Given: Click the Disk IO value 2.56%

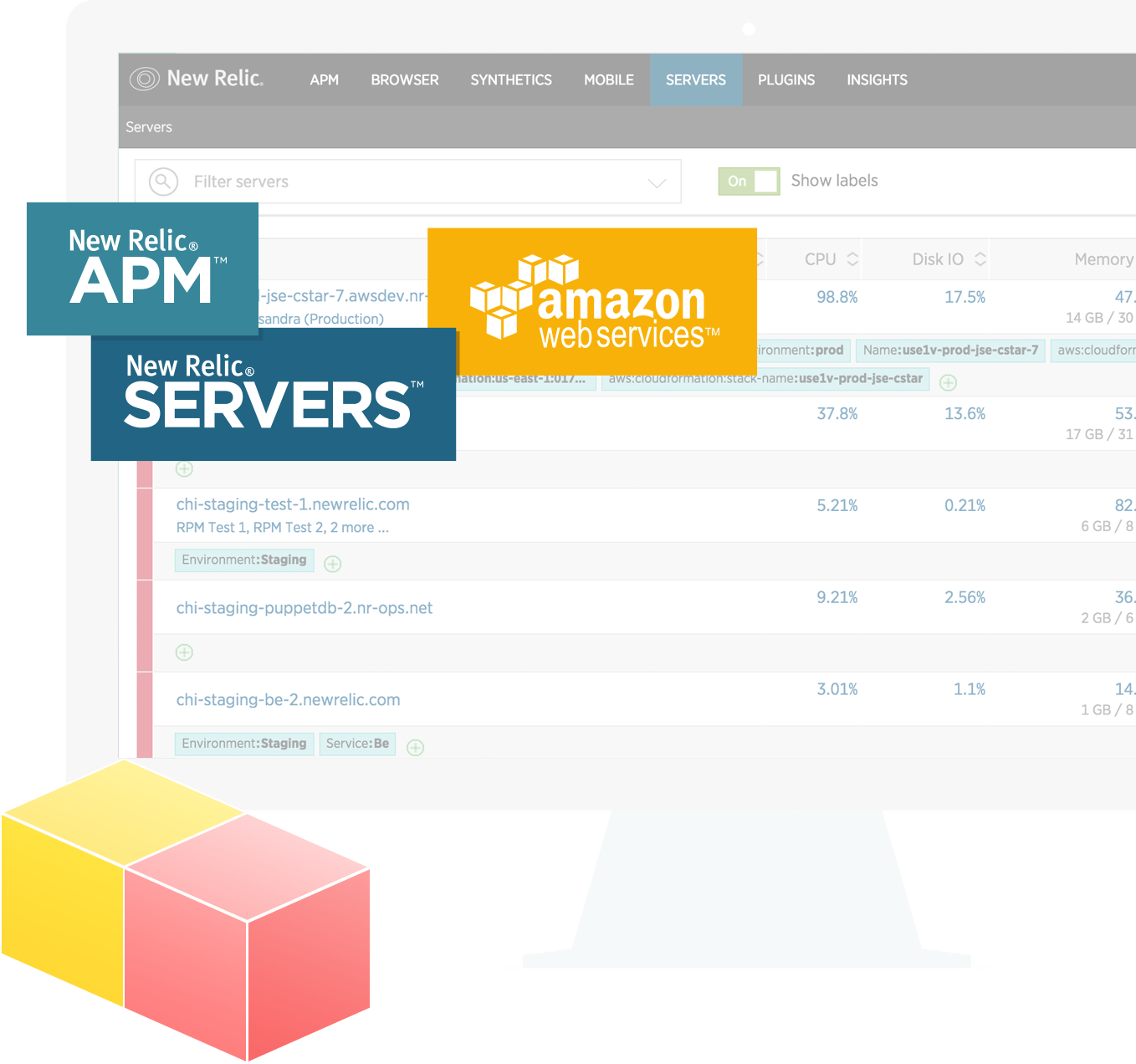Looking at the screenshot, I should [965, 598].
